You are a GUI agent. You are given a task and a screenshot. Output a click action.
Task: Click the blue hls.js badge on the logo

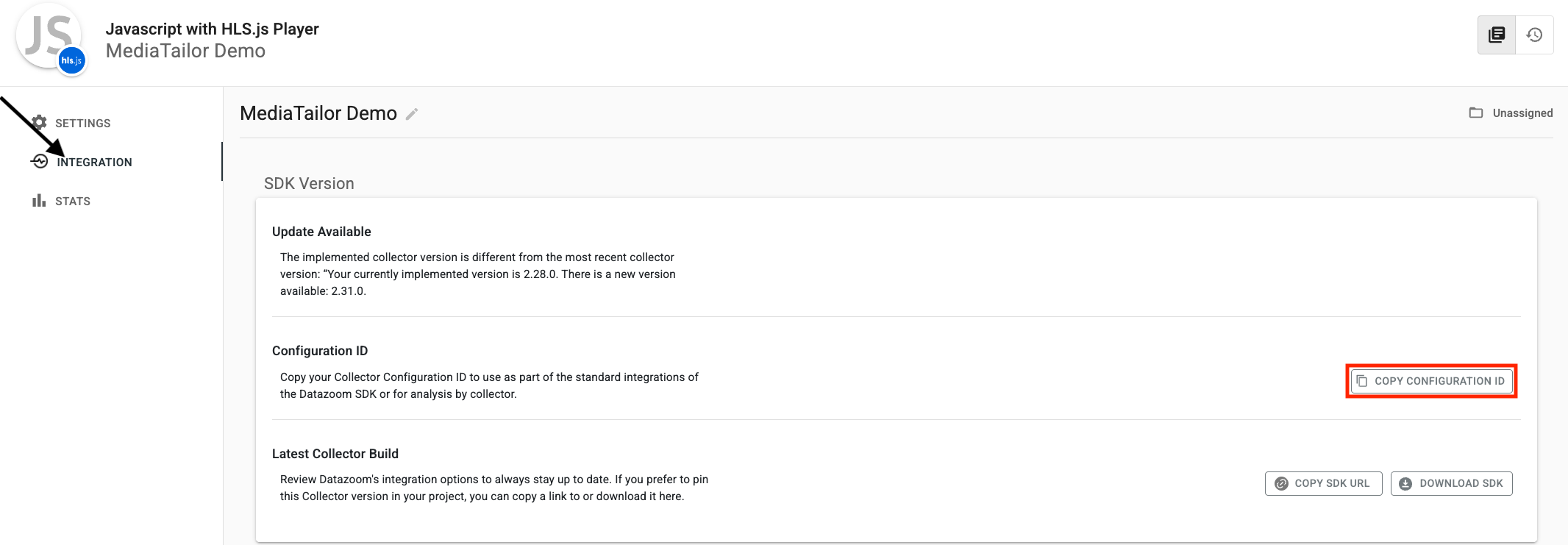click(71, 60)
